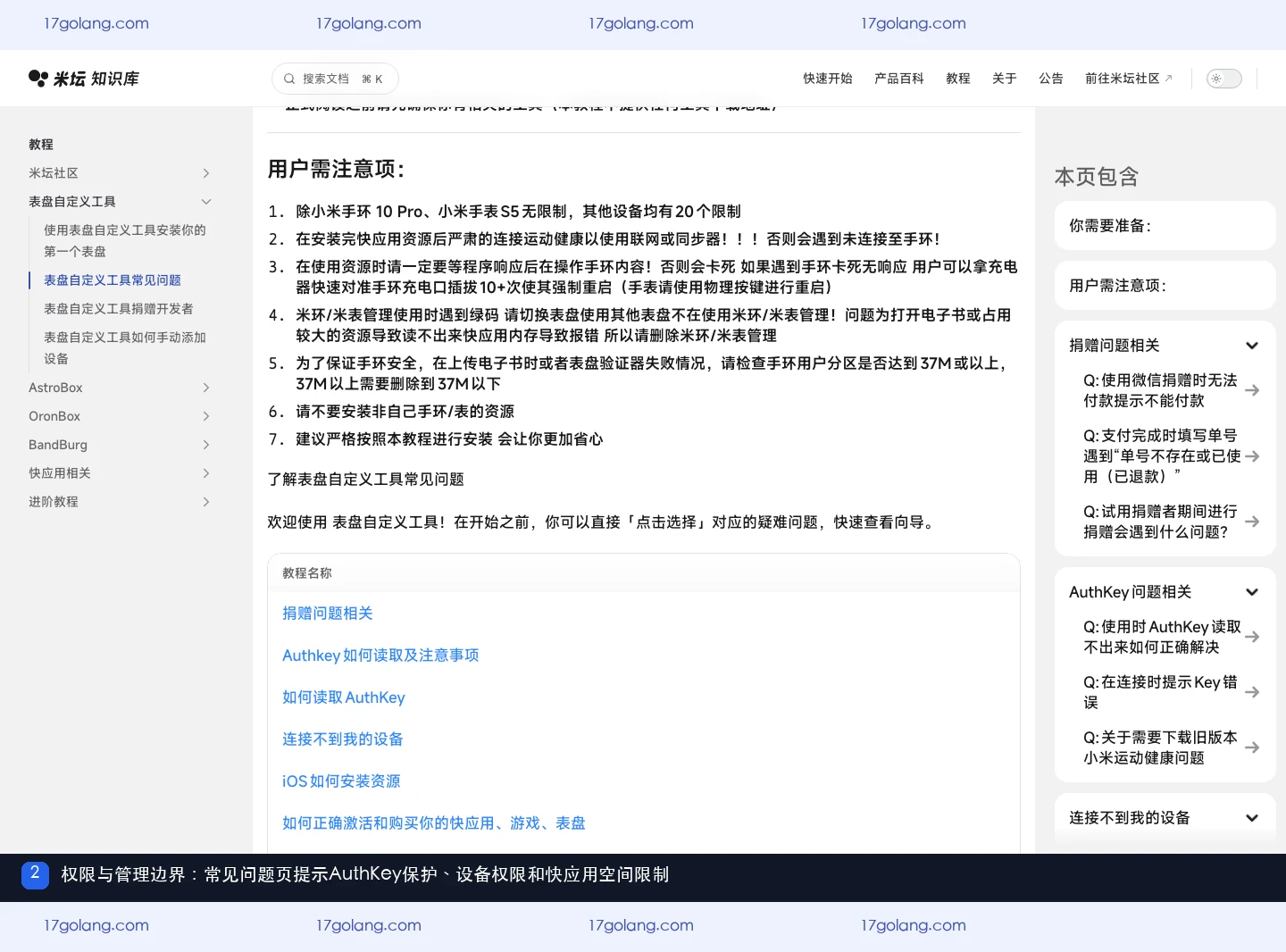1286x952 pixels.
Task: Click the iOS如何安装资源 link
Action: click(x=341, y=781)
